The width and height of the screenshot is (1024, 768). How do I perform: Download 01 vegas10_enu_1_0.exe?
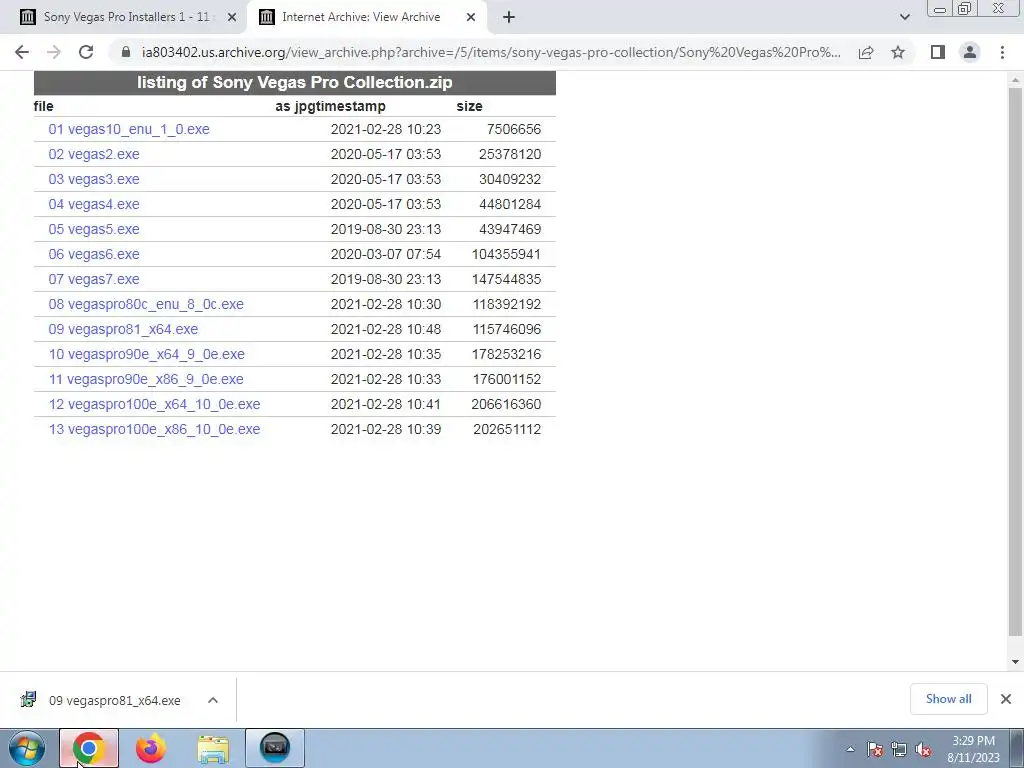[129, 129]
